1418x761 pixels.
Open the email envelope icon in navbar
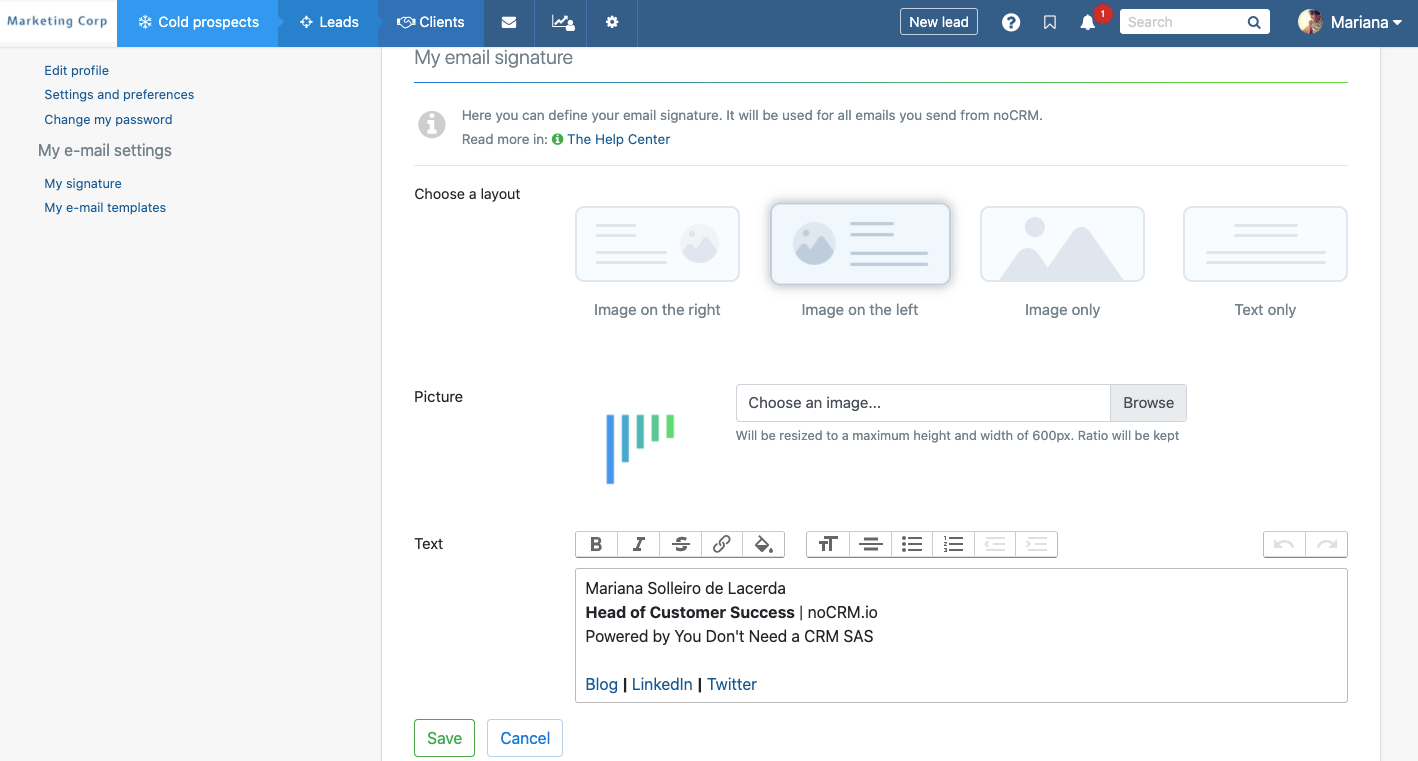509,23
